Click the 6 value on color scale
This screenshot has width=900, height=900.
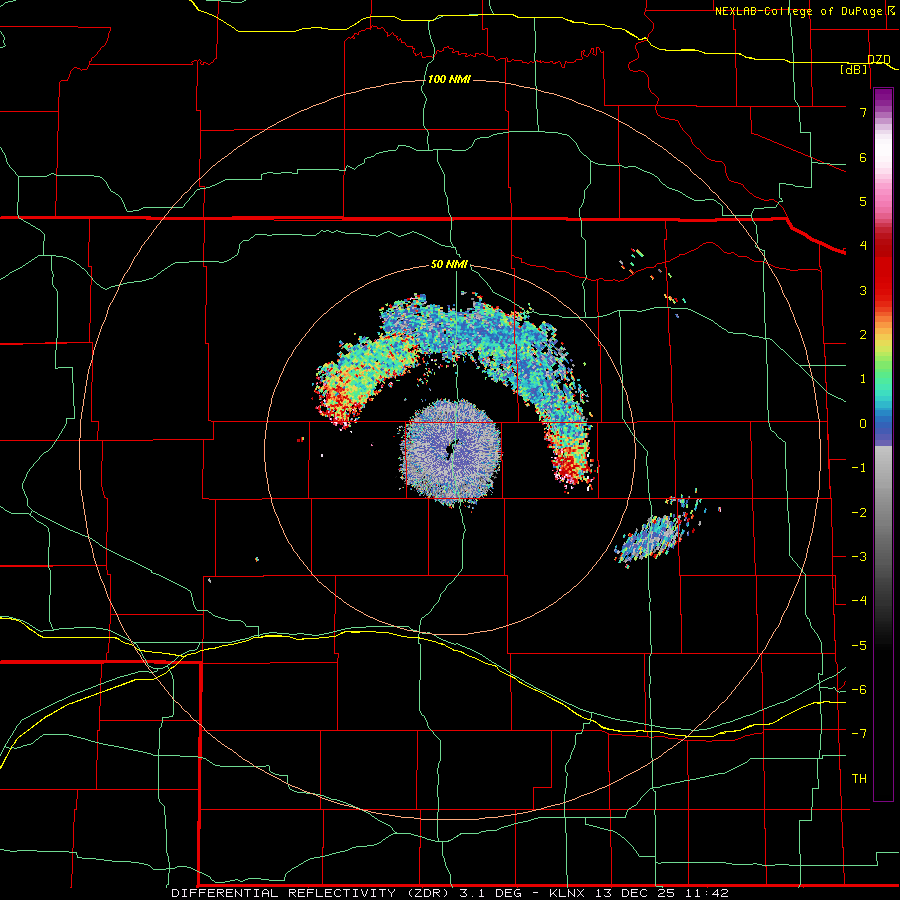click(863, 157)
